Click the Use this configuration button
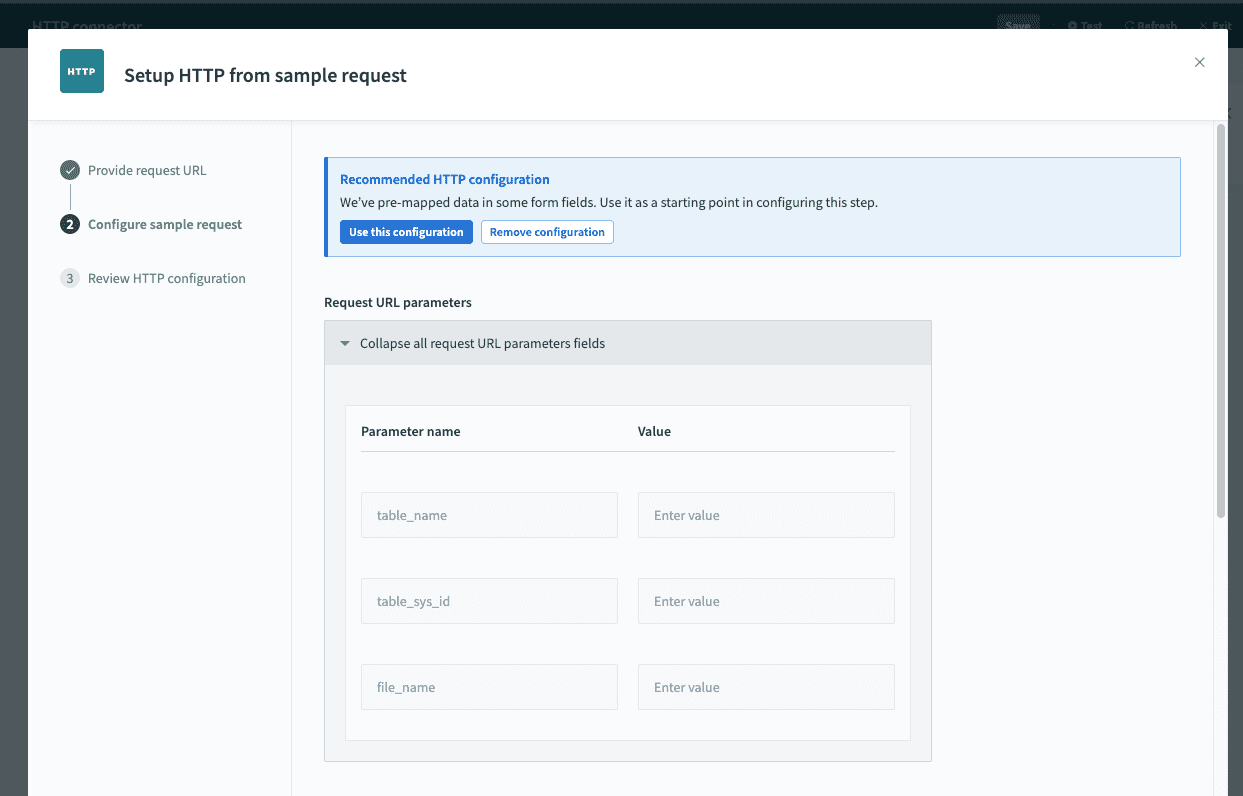The image size is (1243, 796). 406,231
